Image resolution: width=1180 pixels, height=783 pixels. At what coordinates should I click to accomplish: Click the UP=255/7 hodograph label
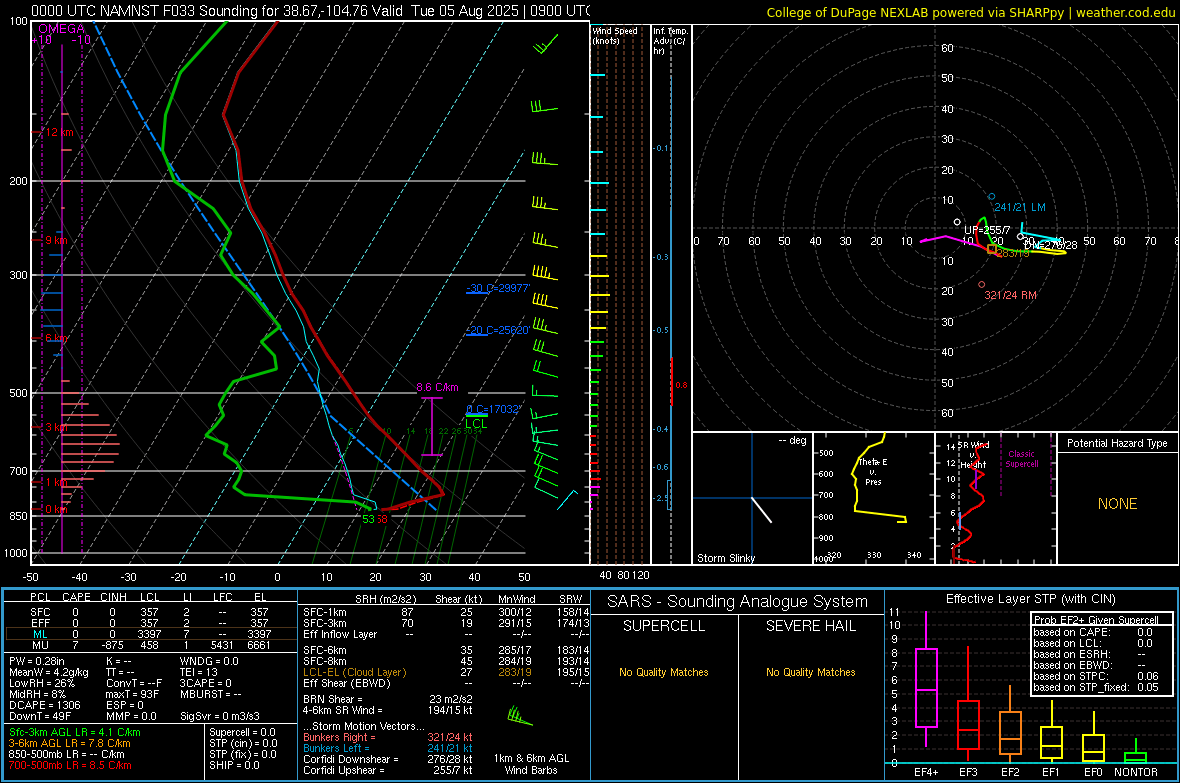987,230
